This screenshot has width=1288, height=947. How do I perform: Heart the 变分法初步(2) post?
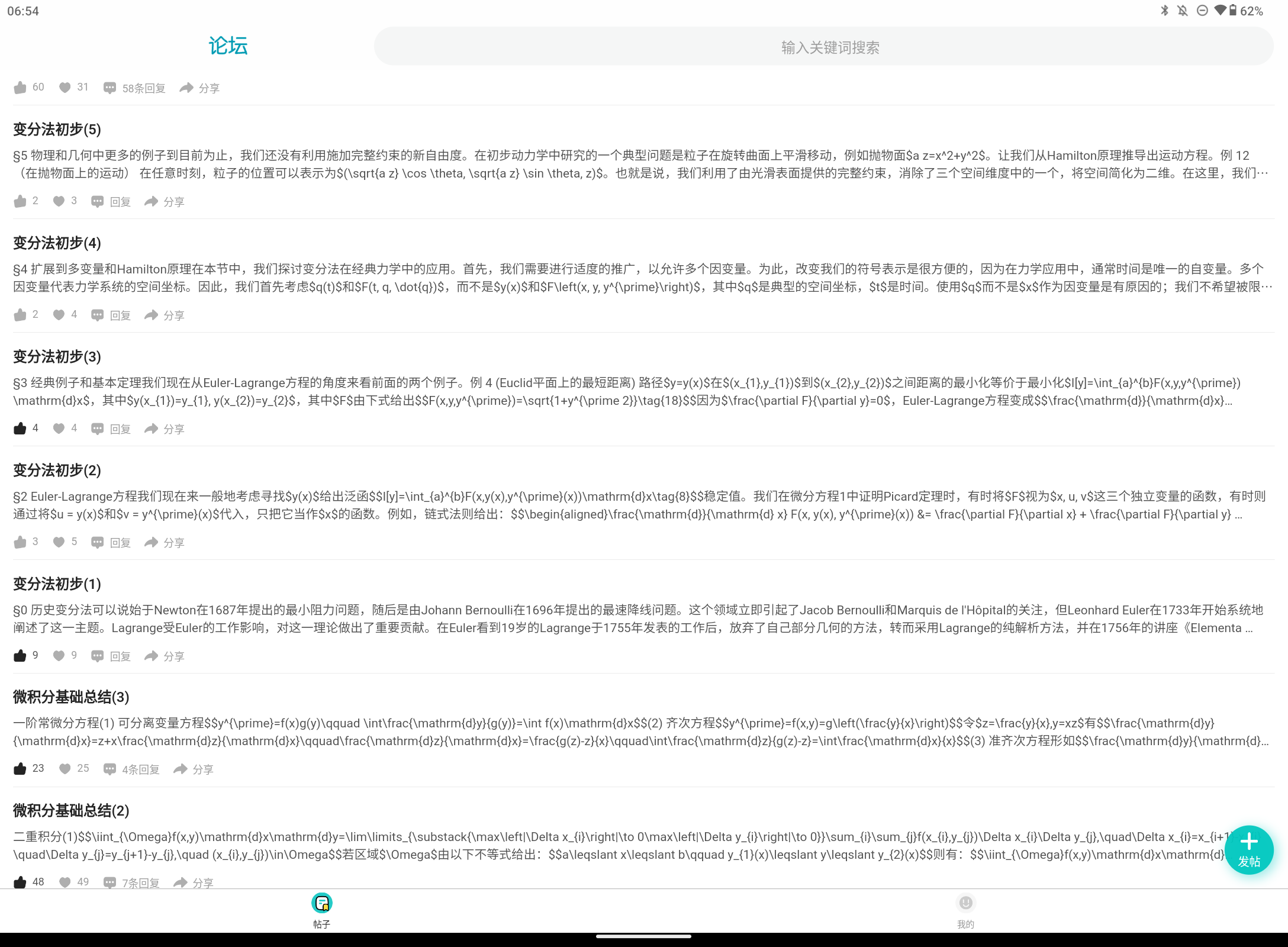click(59, 542)
